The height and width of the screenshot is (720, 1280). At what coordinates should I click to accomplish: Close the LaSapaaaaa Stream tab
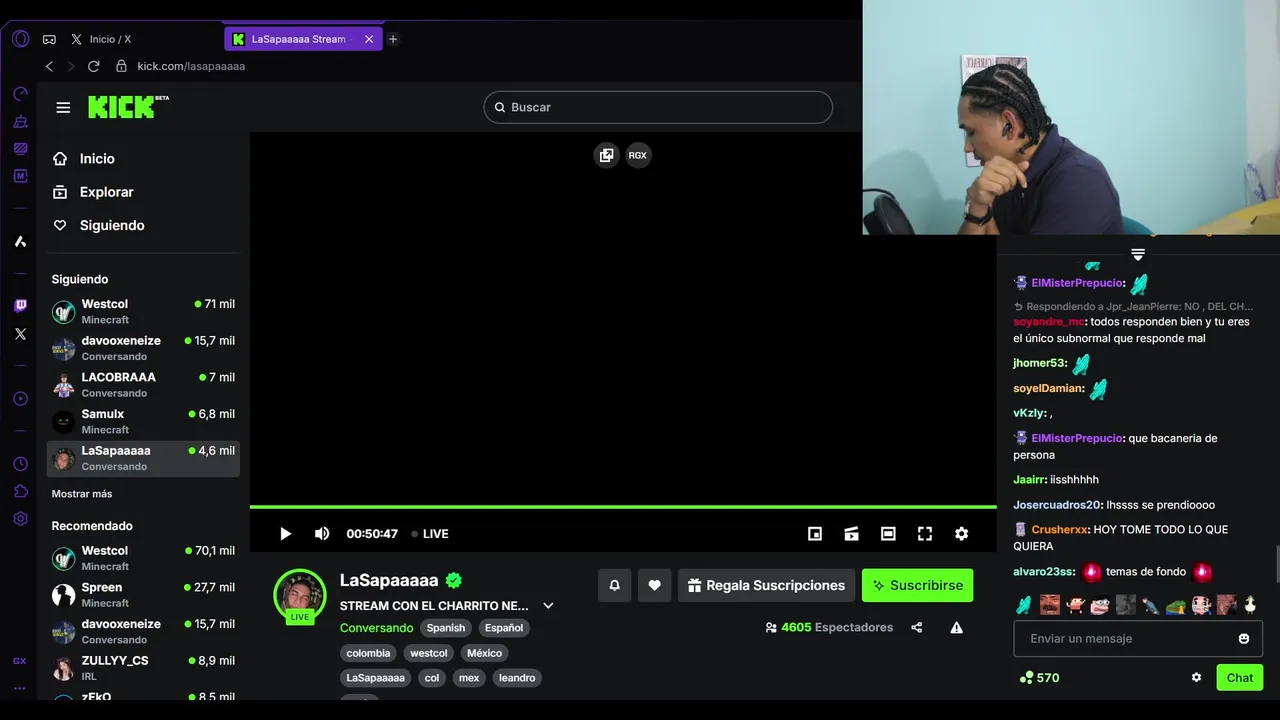[369, 39]
